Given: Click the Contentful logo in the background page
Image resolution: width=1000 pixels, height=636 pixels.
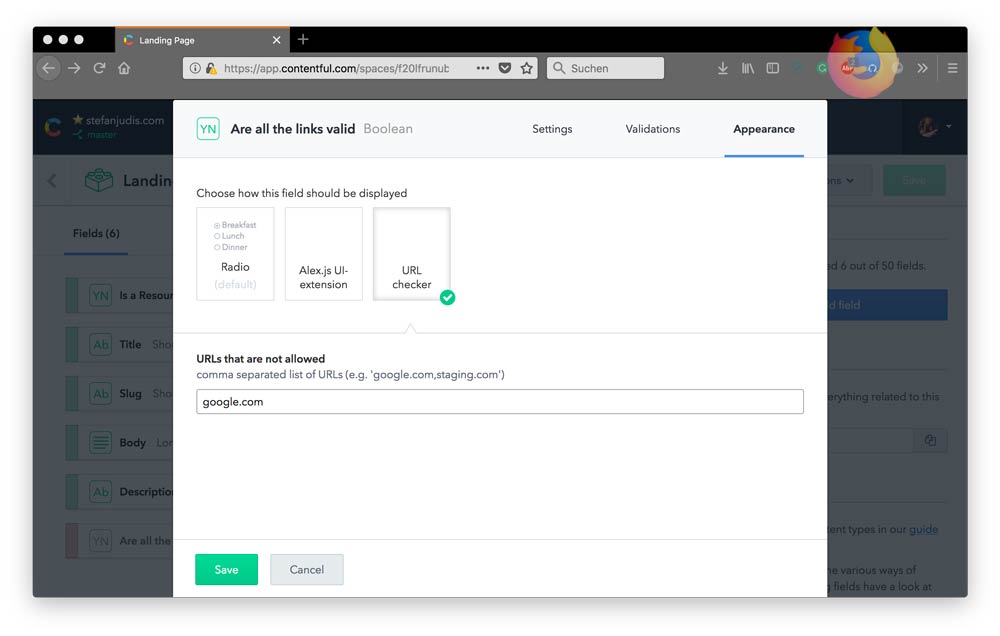Looking at the screenshot, I should coord(54,128).
